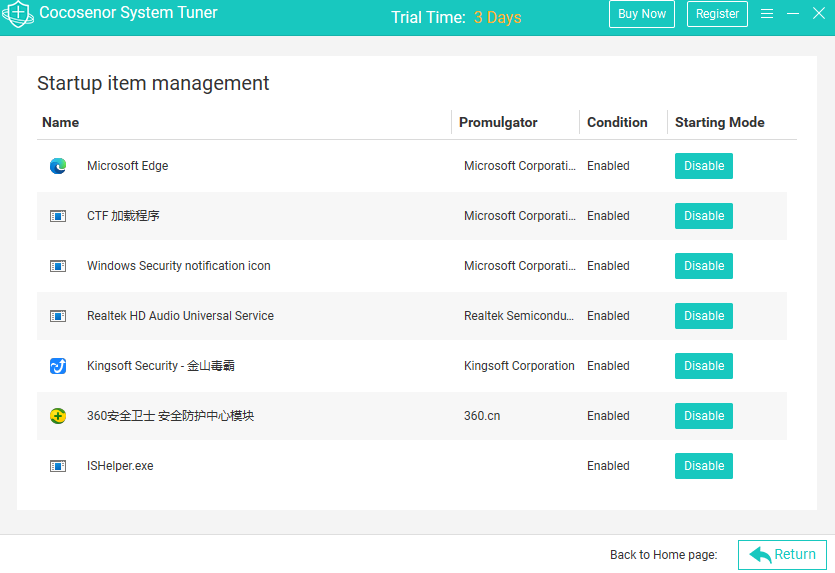Click the Cocosenor System Tuner title text
The height and width of the screenshot is (573, 835).
pyautogui.click(x=128, y=13)
